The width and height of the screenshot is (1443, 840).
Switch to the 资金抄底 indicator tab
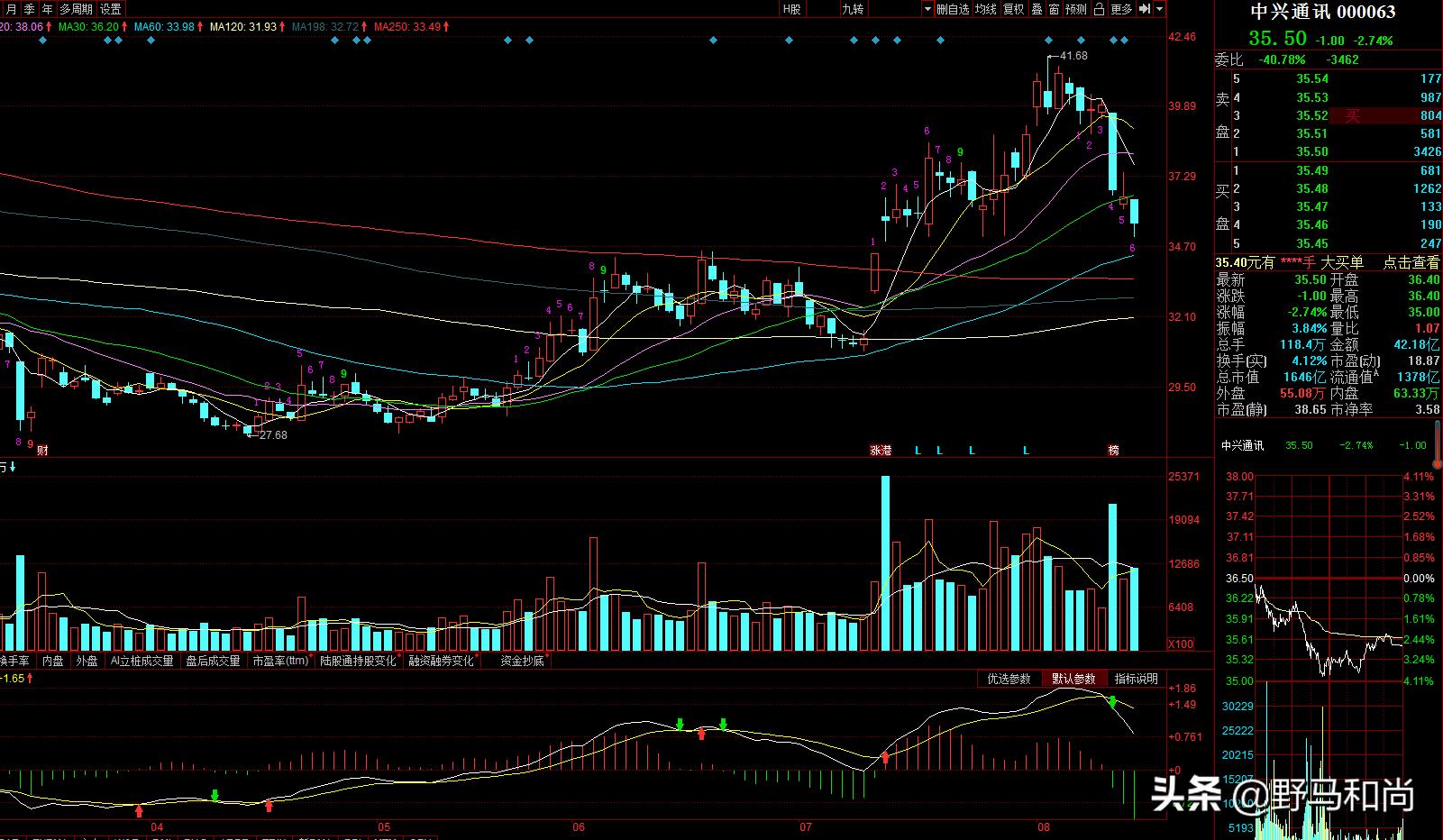point(522,661)
